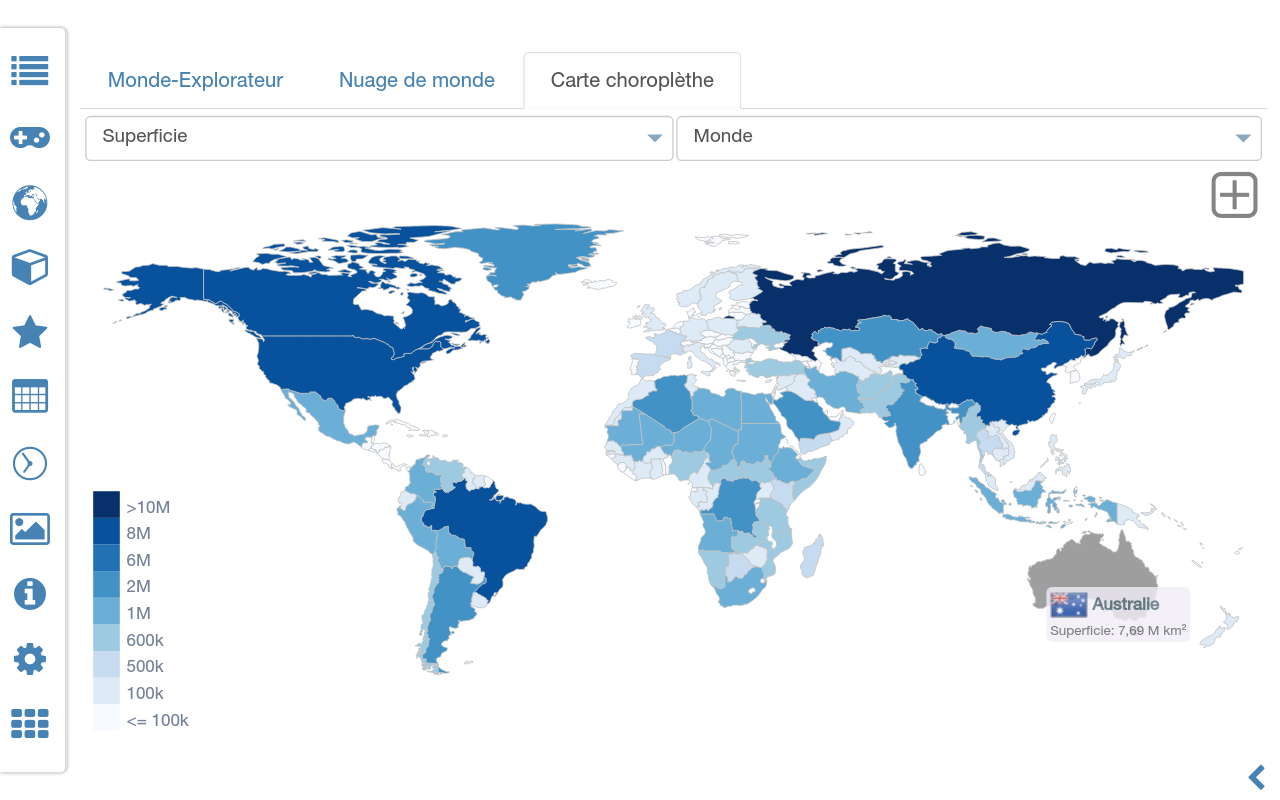Open settings gear icon
Image resolution: width=1280 pixels, height=800 pixels.
[30, 659]
